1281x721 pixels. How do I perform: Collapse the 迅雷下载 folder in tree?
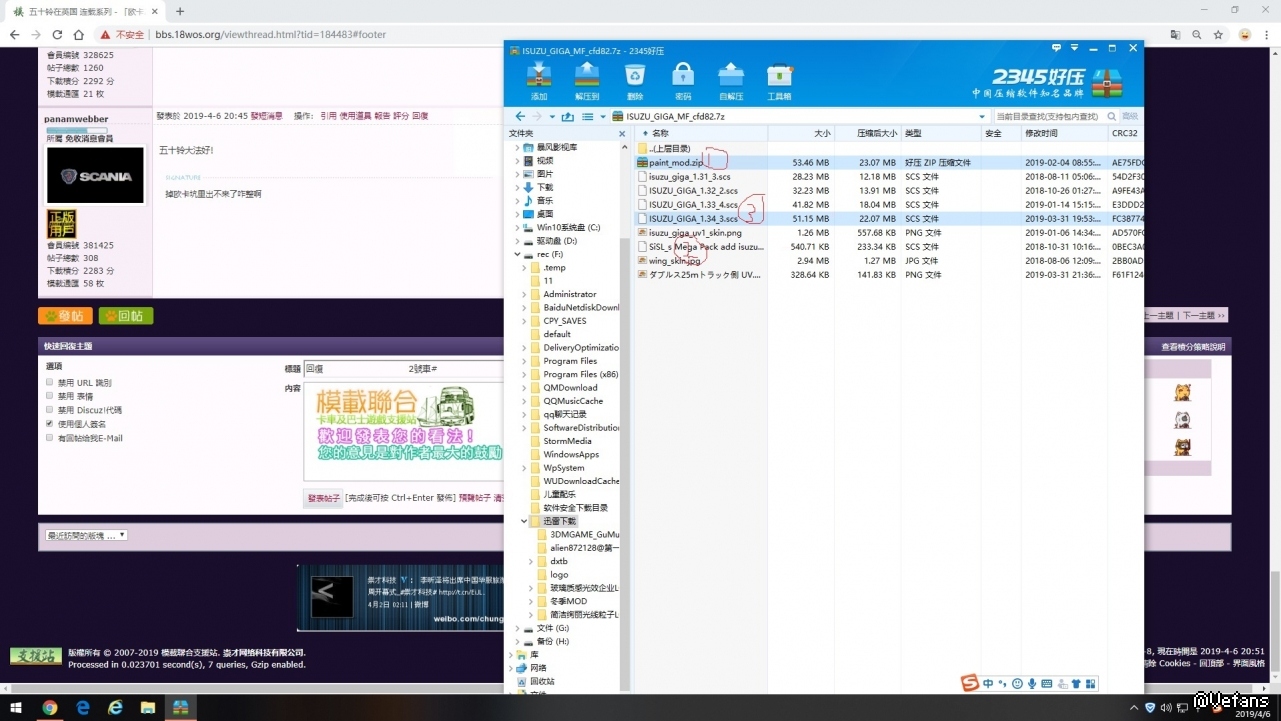coord(523,521)
